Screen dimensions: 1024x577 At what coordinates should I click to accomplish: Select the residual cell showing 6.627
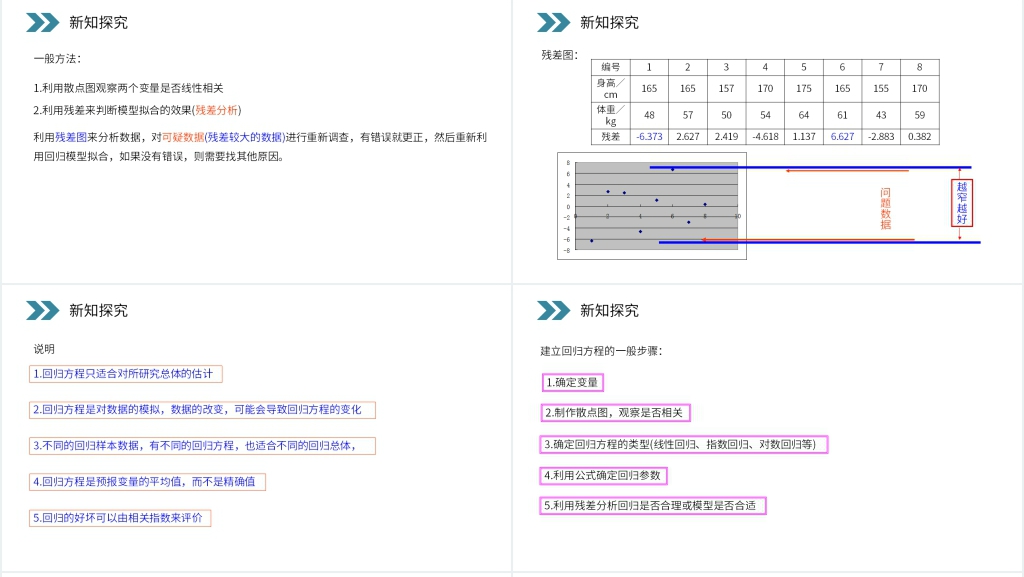pyautogui.click(x=842, y=136)
